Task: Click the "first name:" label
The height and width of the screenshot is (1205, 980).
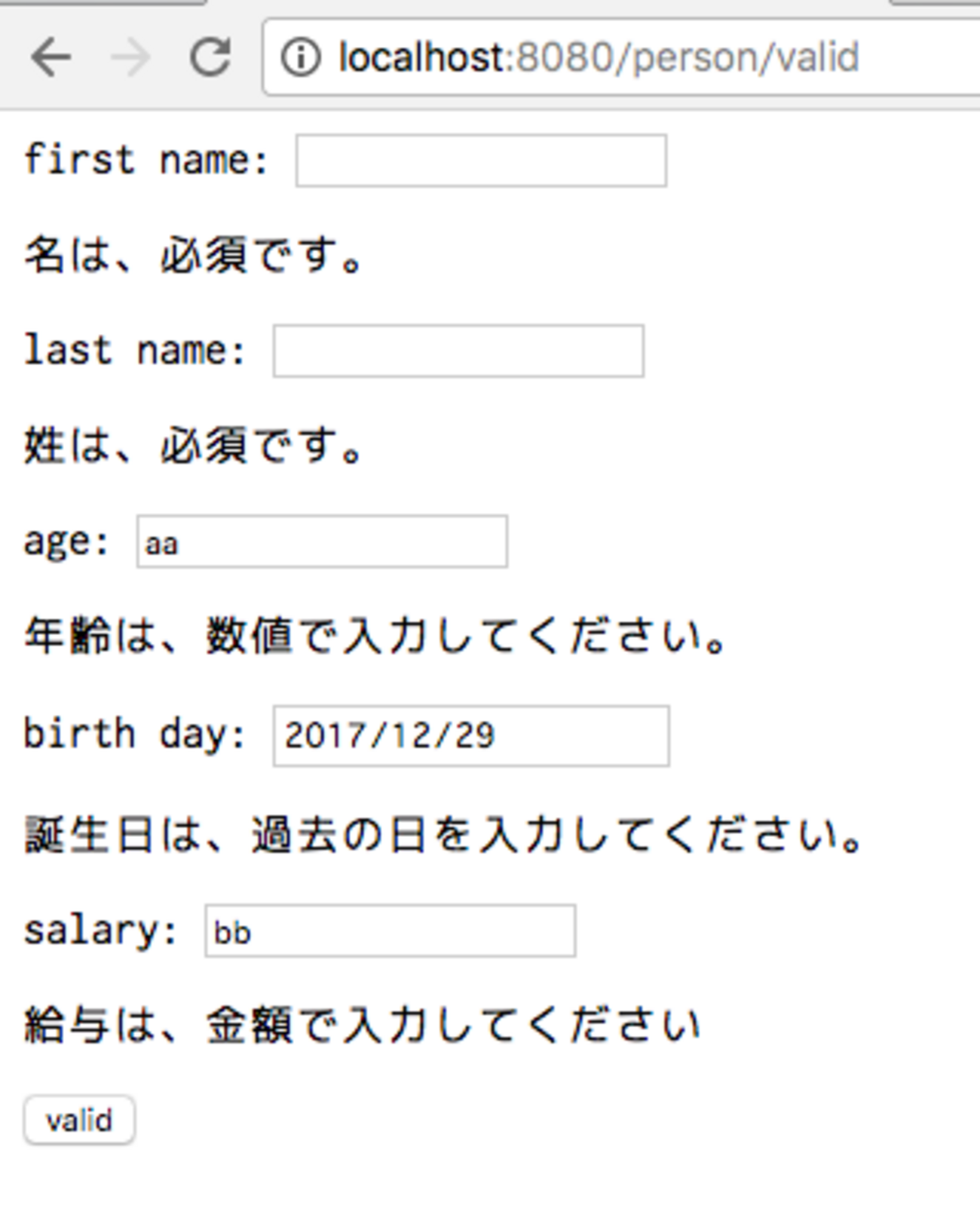Action: (146, 161)
